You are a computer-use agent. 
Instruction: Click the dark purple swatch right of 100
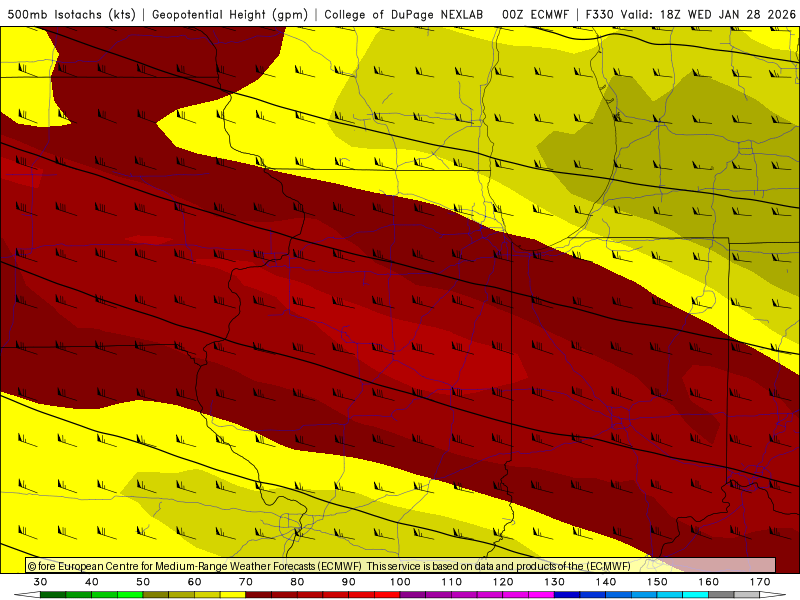[x=413, y=595]
